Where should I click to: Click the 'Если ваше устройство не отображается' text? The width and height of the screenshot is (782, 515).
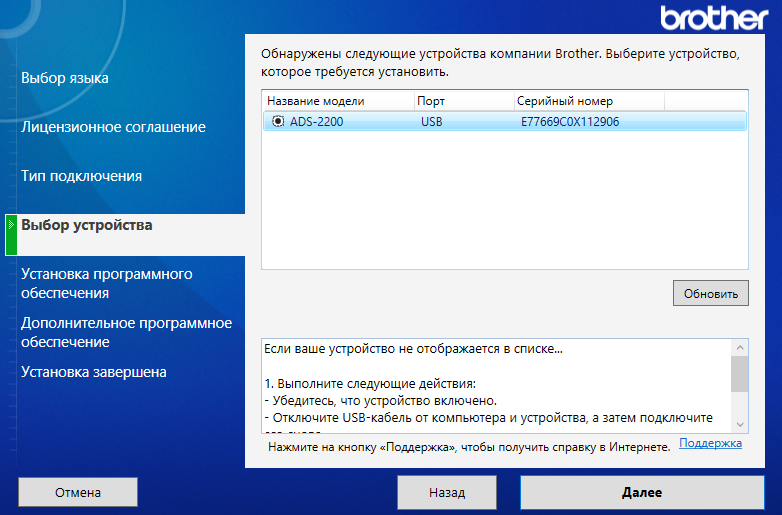(x=413, y=349)
